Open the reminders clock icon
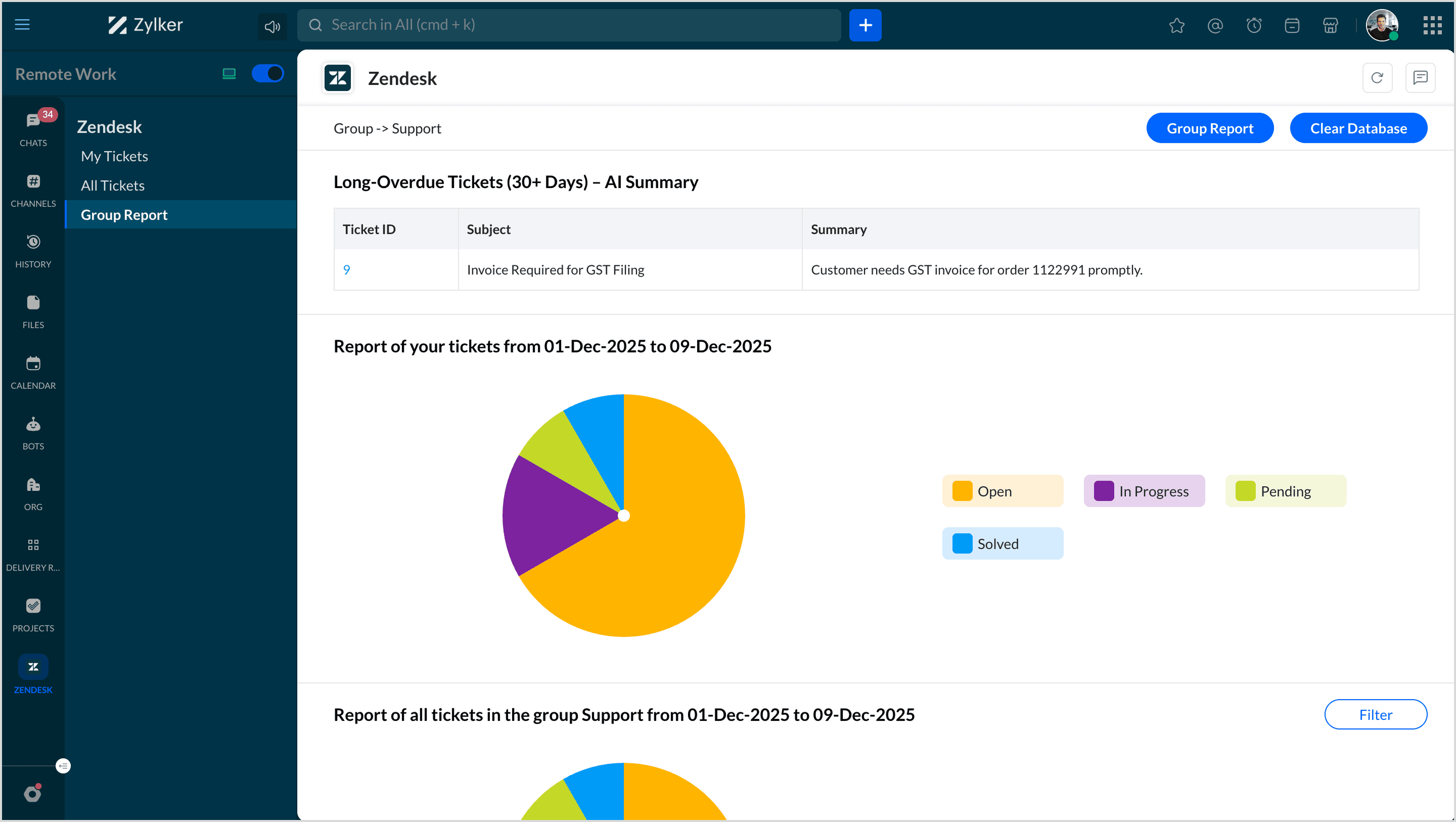Screen dimensions: 1456x822 click(x=1254, y=25)
